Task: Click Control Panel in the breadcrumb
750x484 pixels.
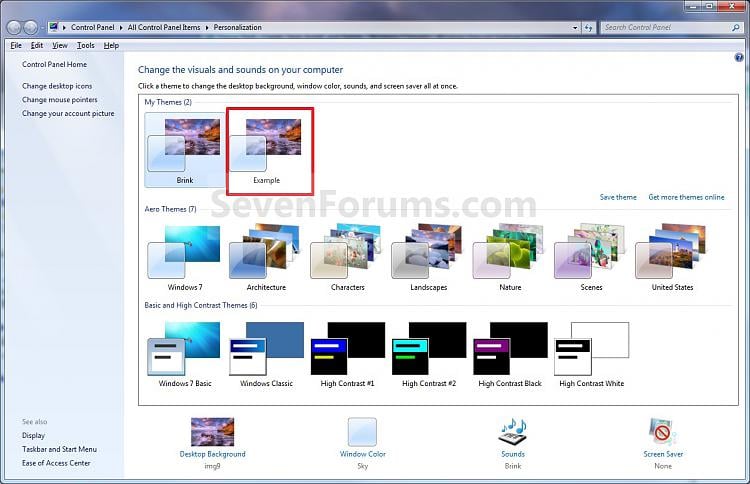Action: (92, 27)
